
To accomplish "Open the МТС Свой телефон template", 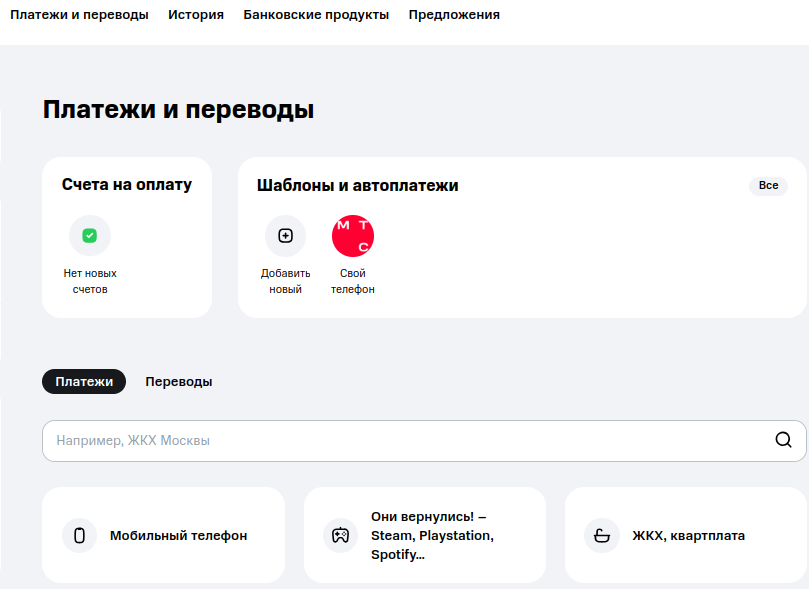I will 353,236.
